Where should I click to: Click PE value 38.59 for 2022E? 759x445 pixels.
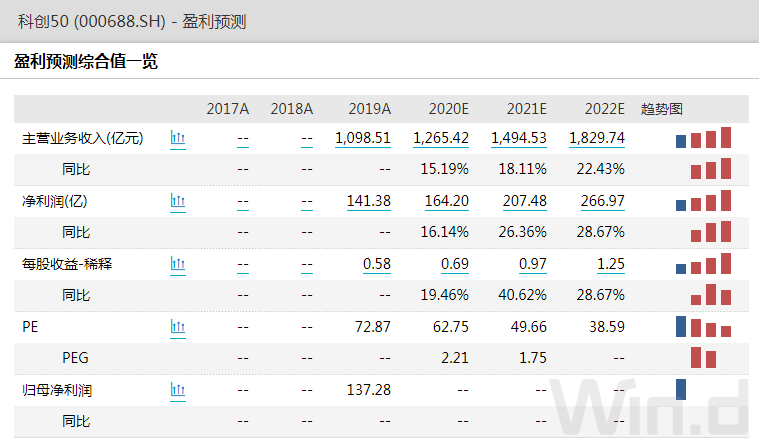(x=607, y=327)
